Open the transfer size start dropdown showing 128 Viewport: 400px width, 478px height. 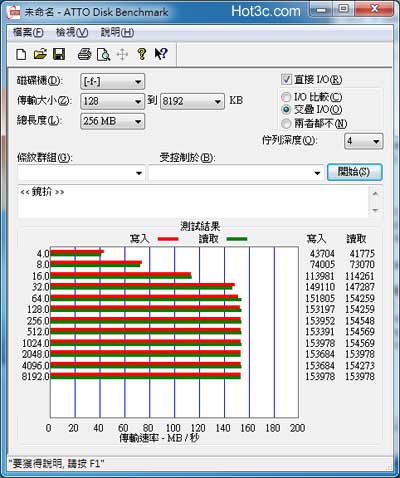coord(112,101)
